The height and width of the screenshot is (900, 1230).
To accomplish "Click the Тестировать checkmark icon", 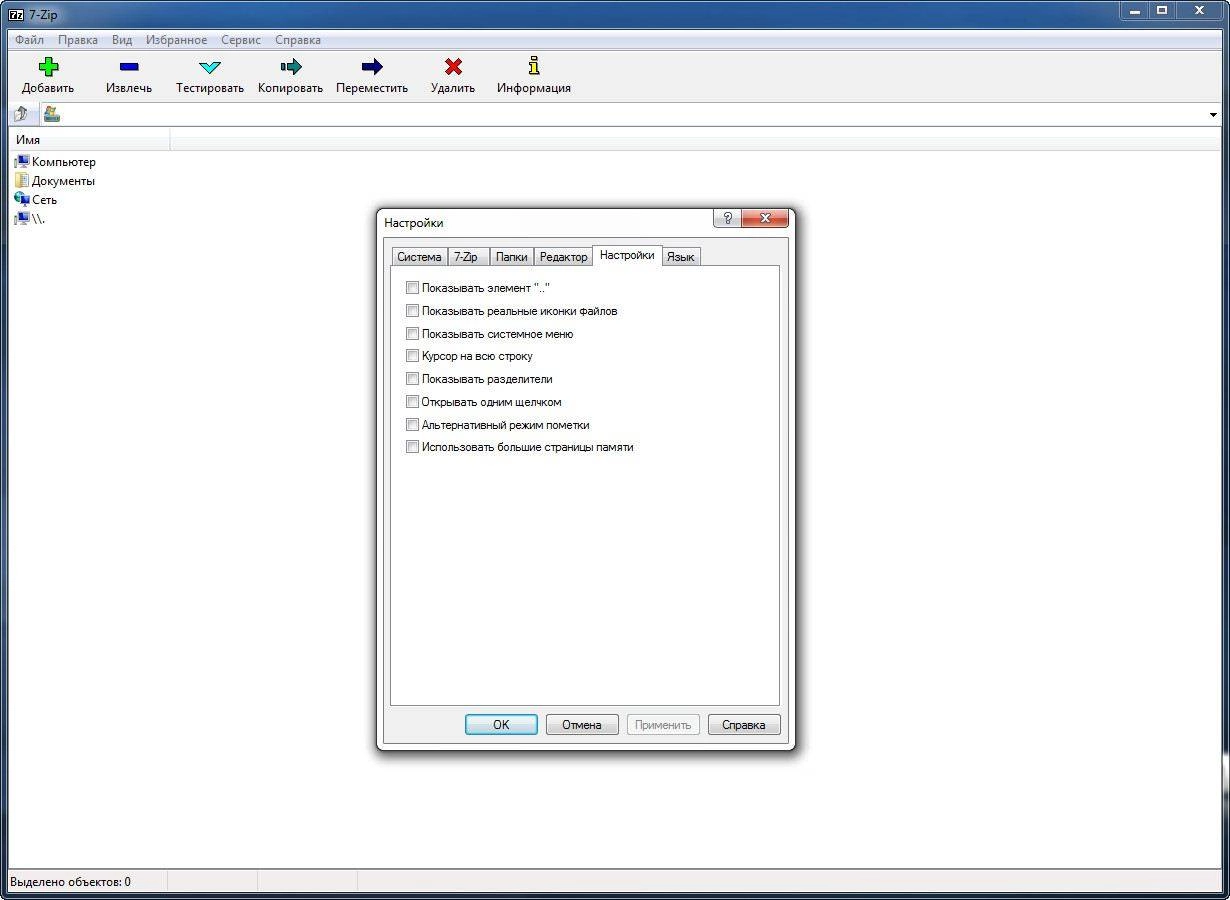I will (x=210, y=67).
